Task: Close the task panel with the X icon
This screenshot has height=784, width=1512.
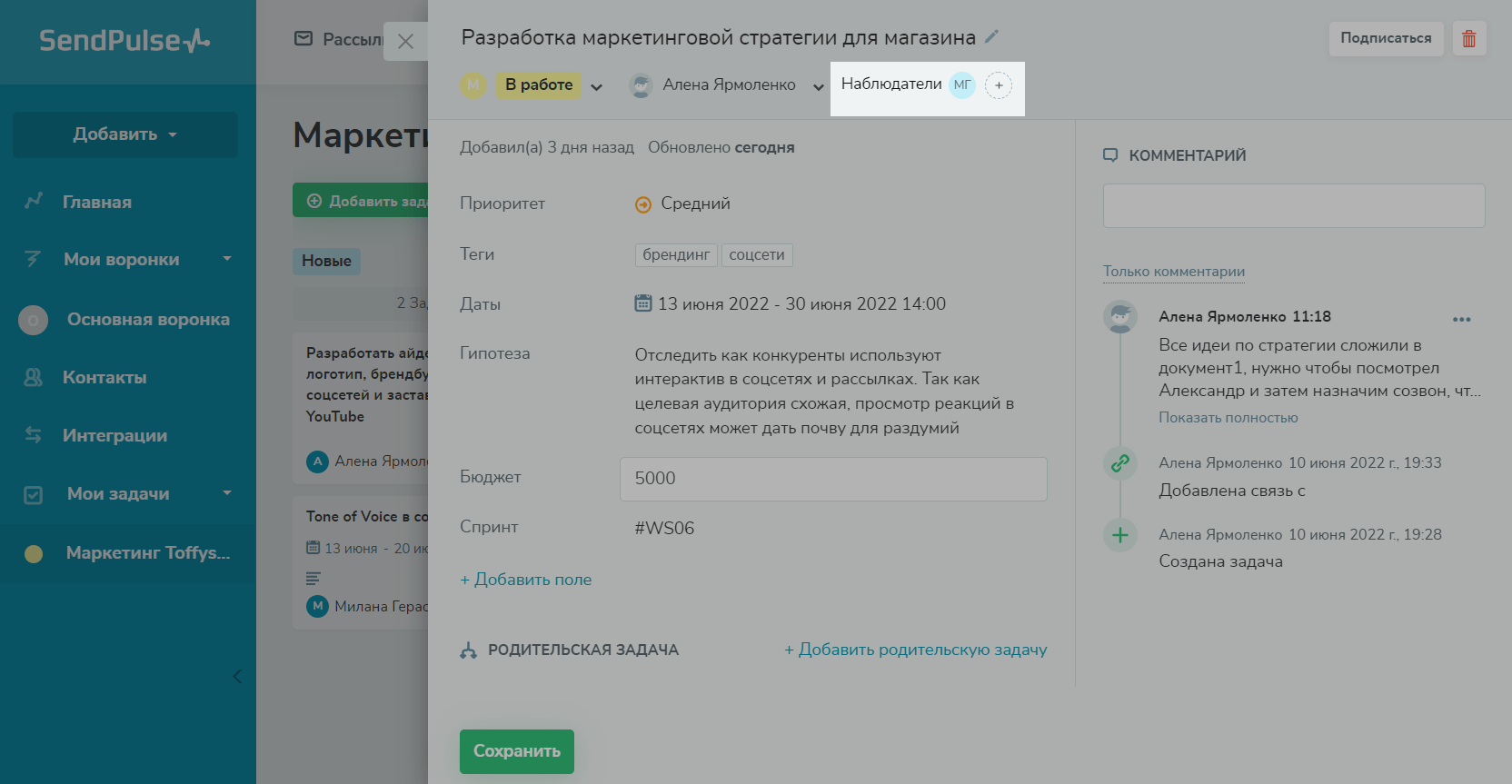Action: point(406,42)
